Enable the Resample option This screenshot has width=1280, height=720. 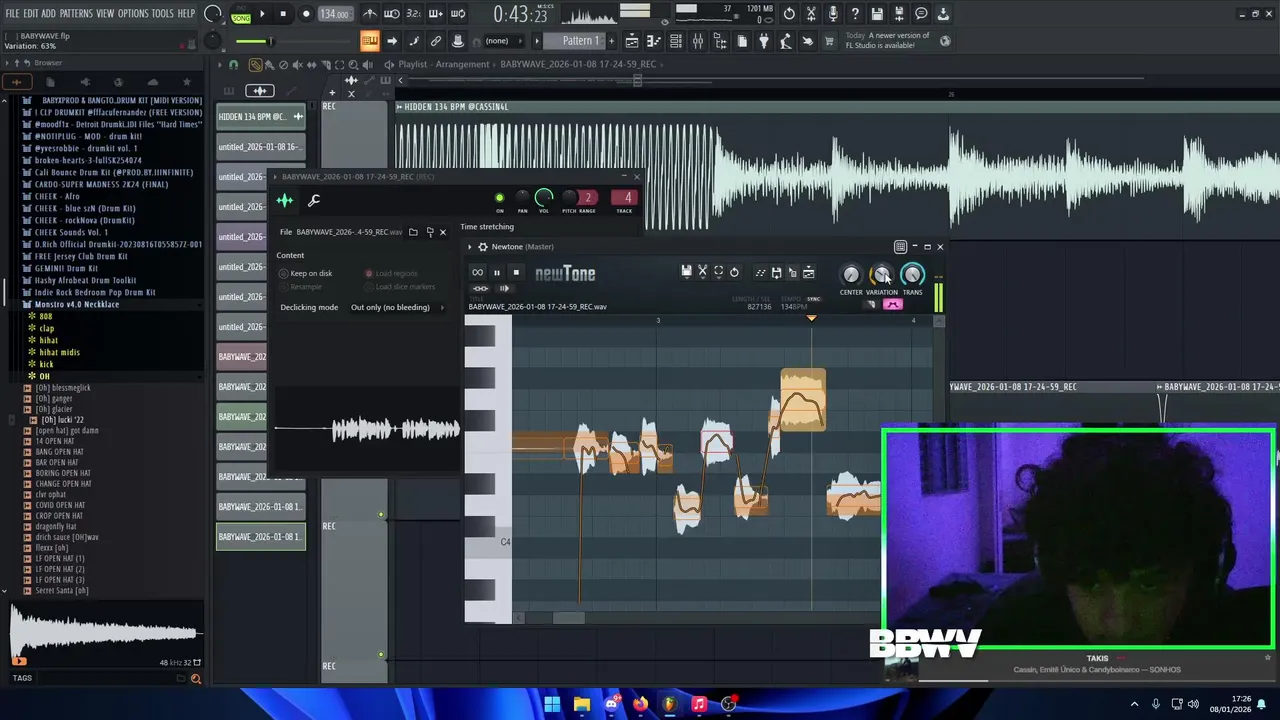[x=284, y=287]
